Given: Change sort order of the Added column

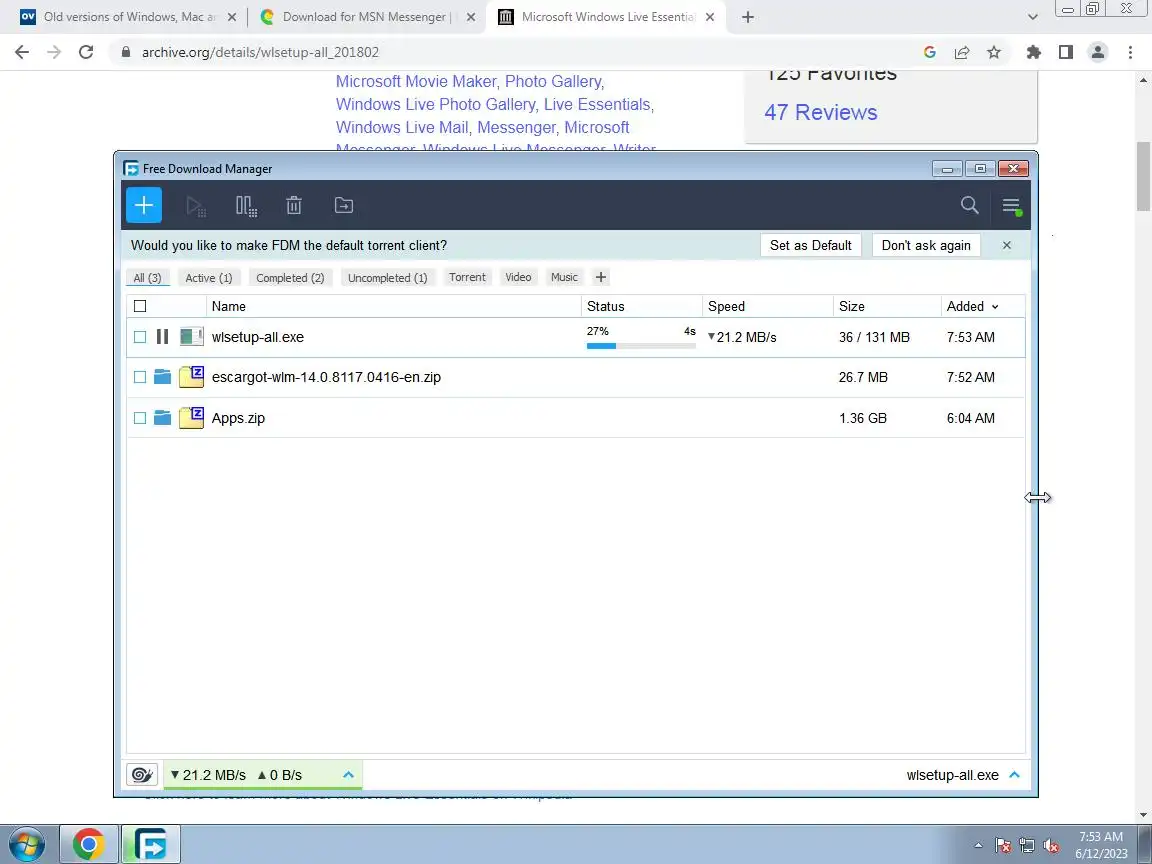Looking at the screenshot, I should (x=973, y=306).
